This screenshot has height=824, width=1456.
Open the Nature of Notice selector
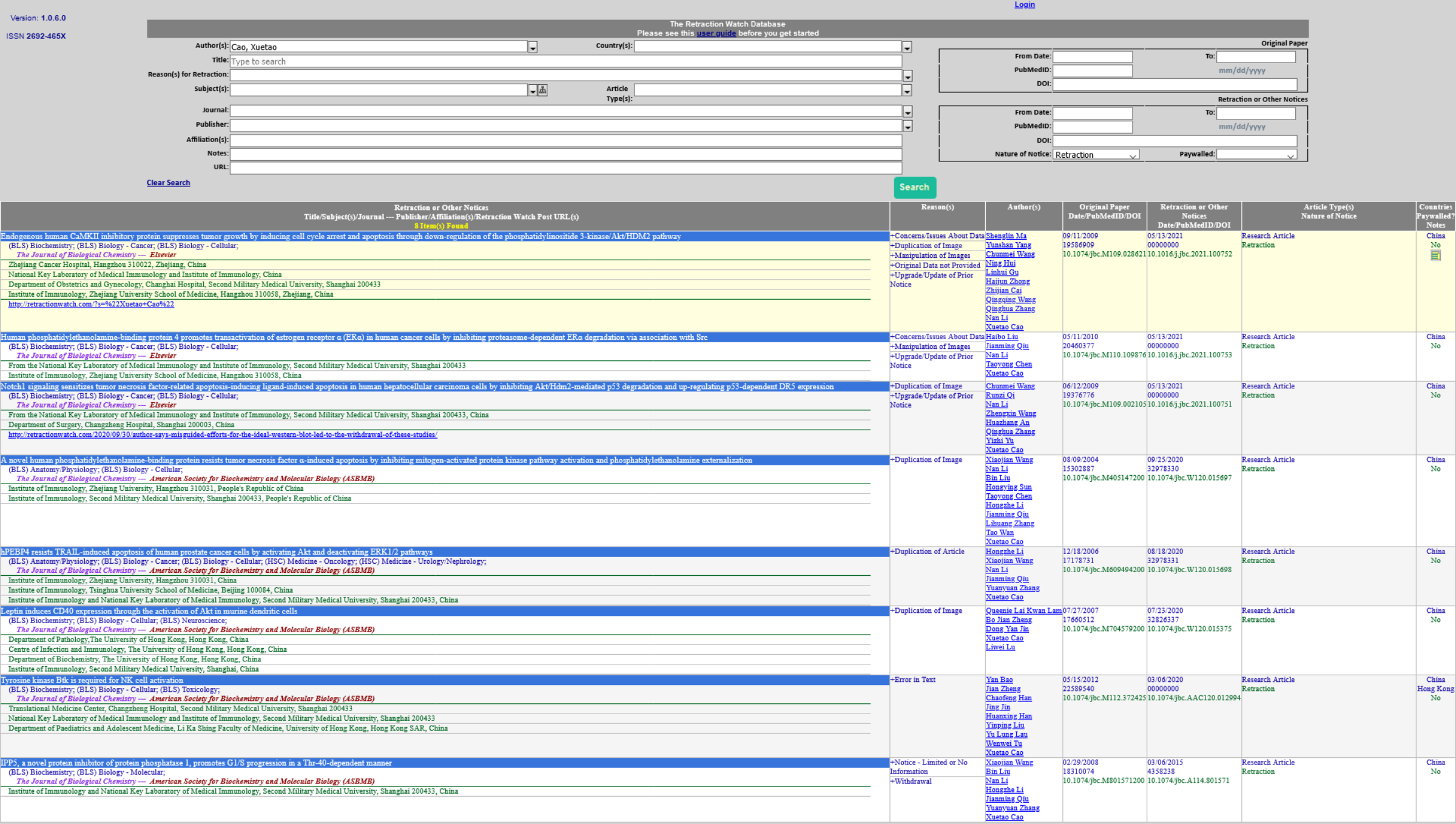pos(1096,155)
